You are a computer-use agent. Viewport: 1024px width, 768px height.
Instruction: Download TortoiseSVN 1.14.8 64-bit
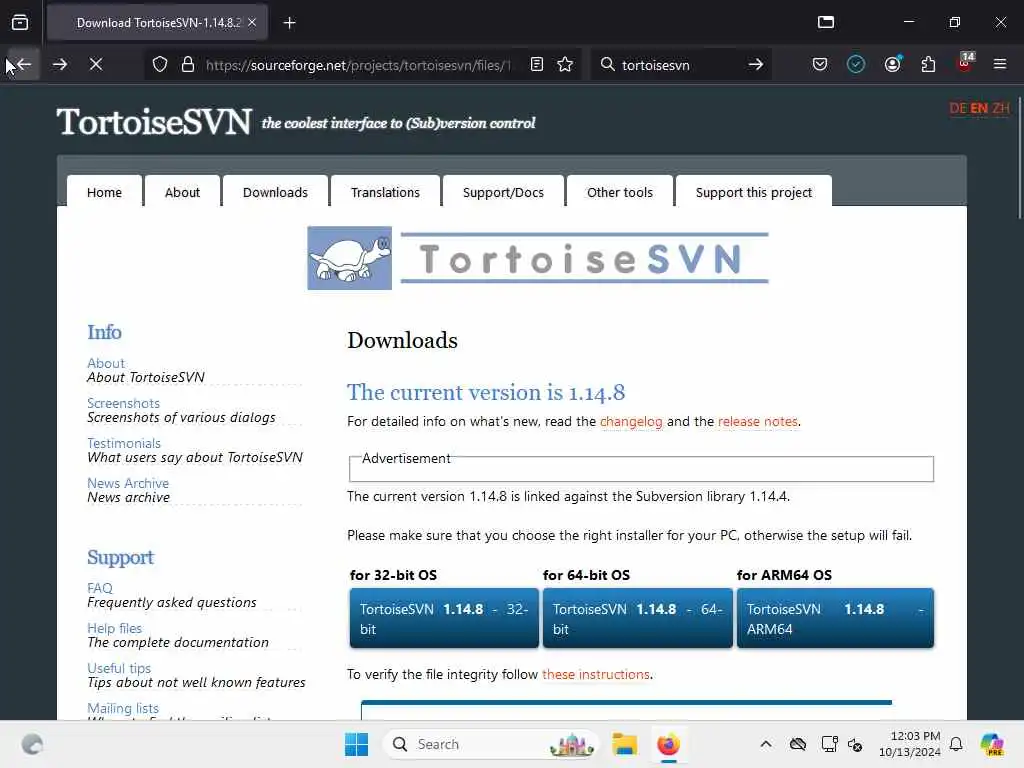pyautogui.click(x=637, y=618)
